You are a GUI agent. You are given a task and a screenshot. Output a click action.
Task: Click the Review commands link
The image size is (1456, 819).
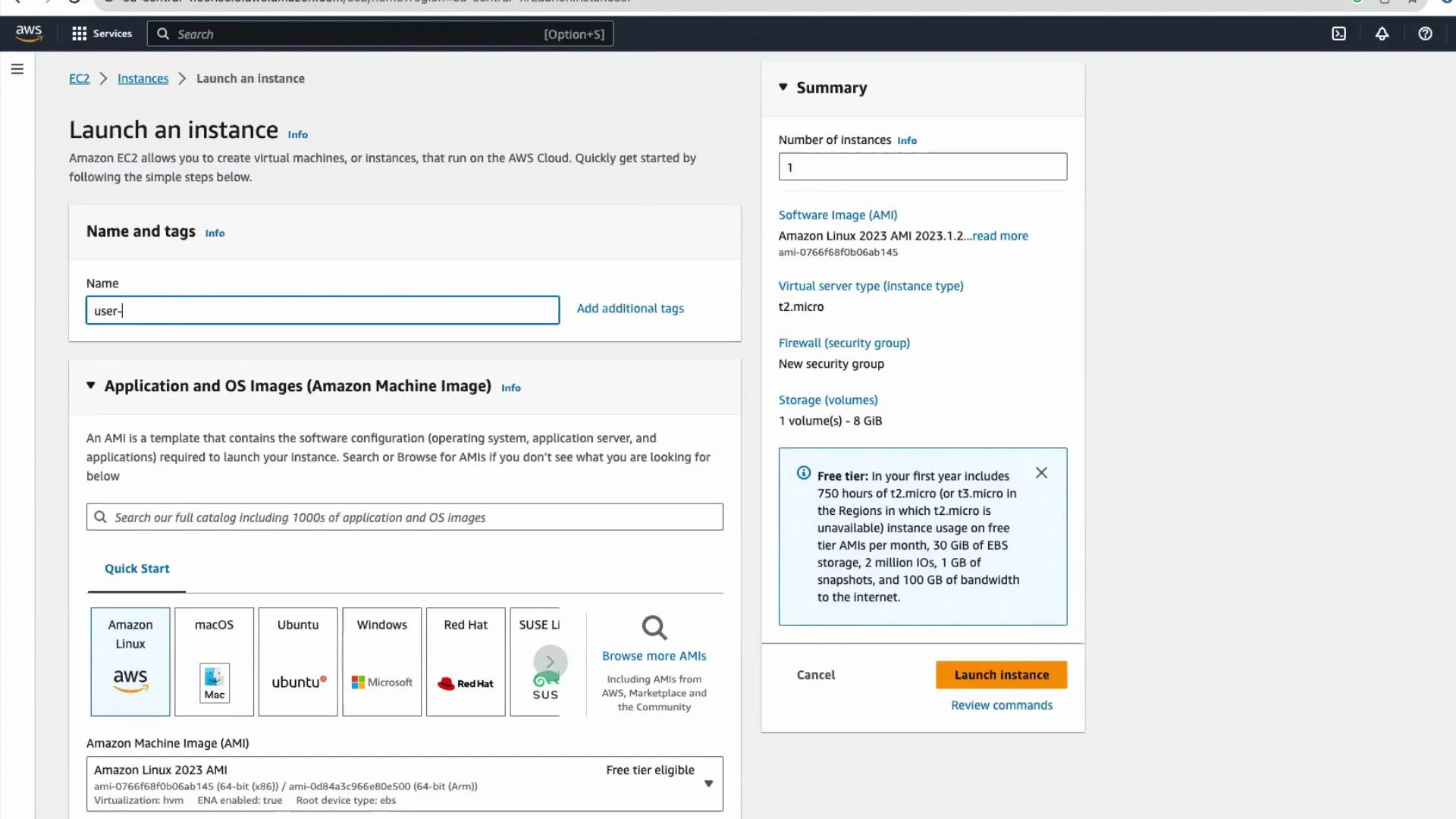point(1001,704)
